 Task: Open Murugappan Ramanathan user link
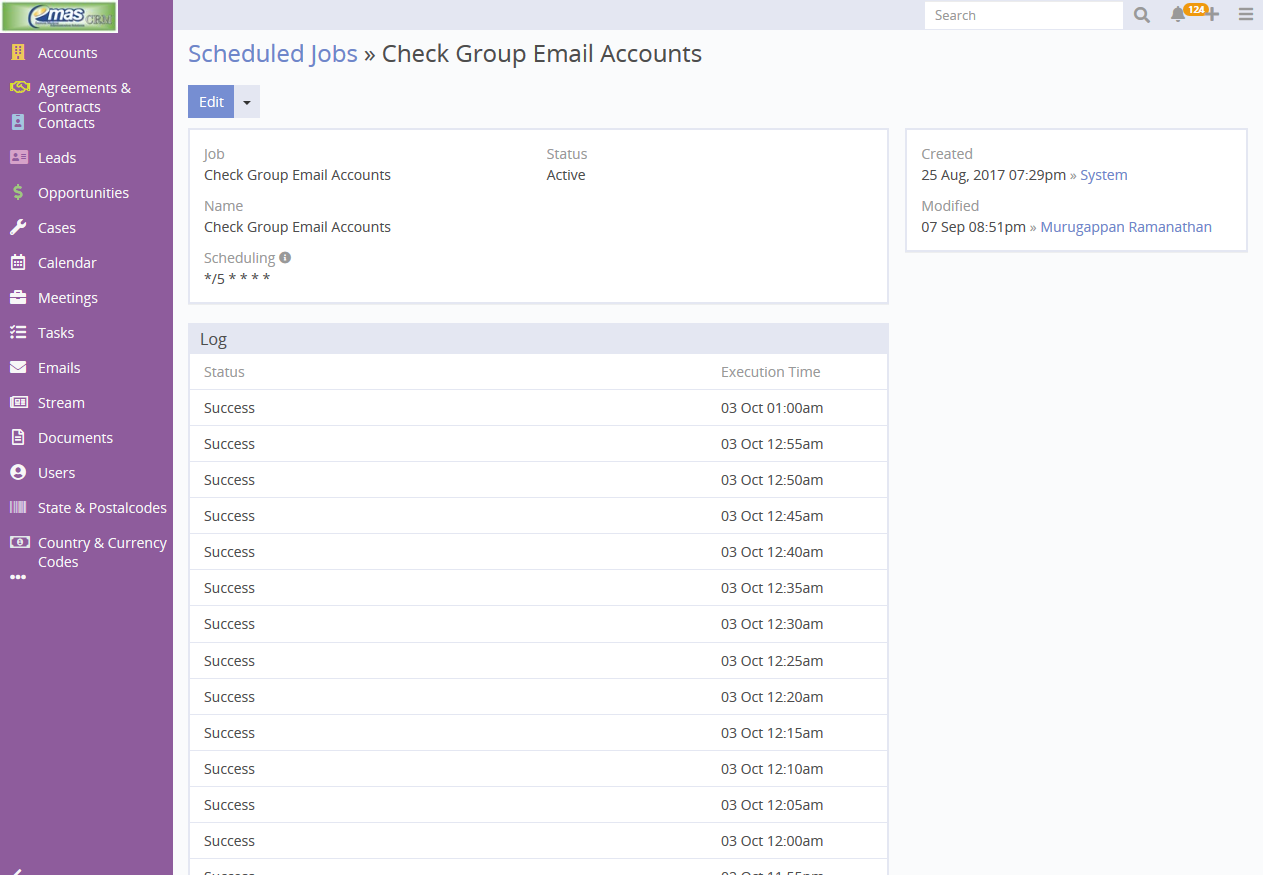tap(1126, 227)
